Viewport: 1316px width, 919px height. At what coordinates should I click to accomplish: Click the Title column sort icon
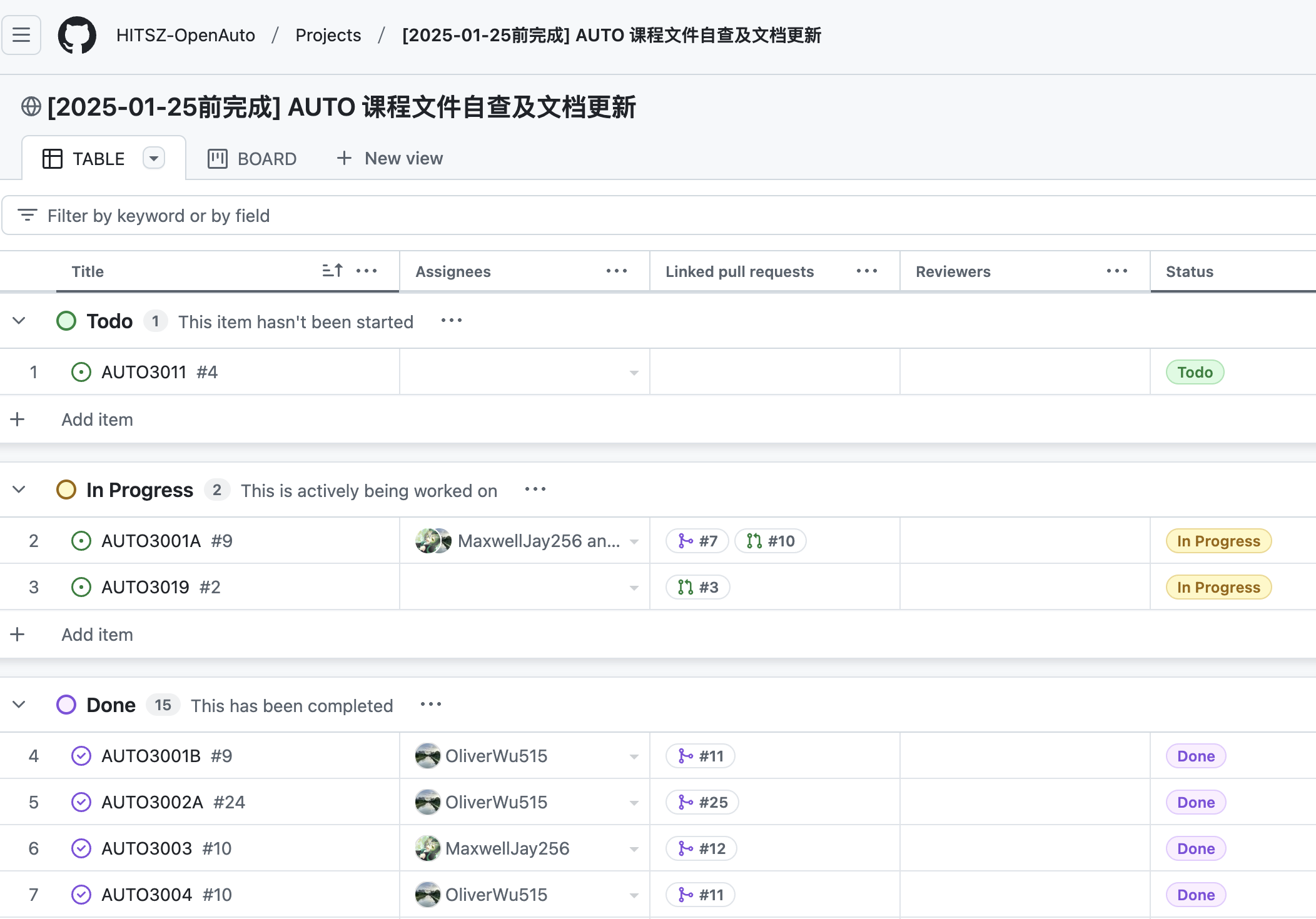coord(332,271)
